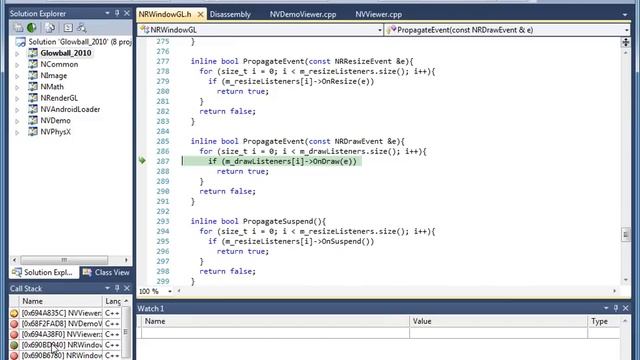The width and height of the screenshot is (640, 360).
Task: Expand the NCommon project node
Action: [x=17, y=65]
